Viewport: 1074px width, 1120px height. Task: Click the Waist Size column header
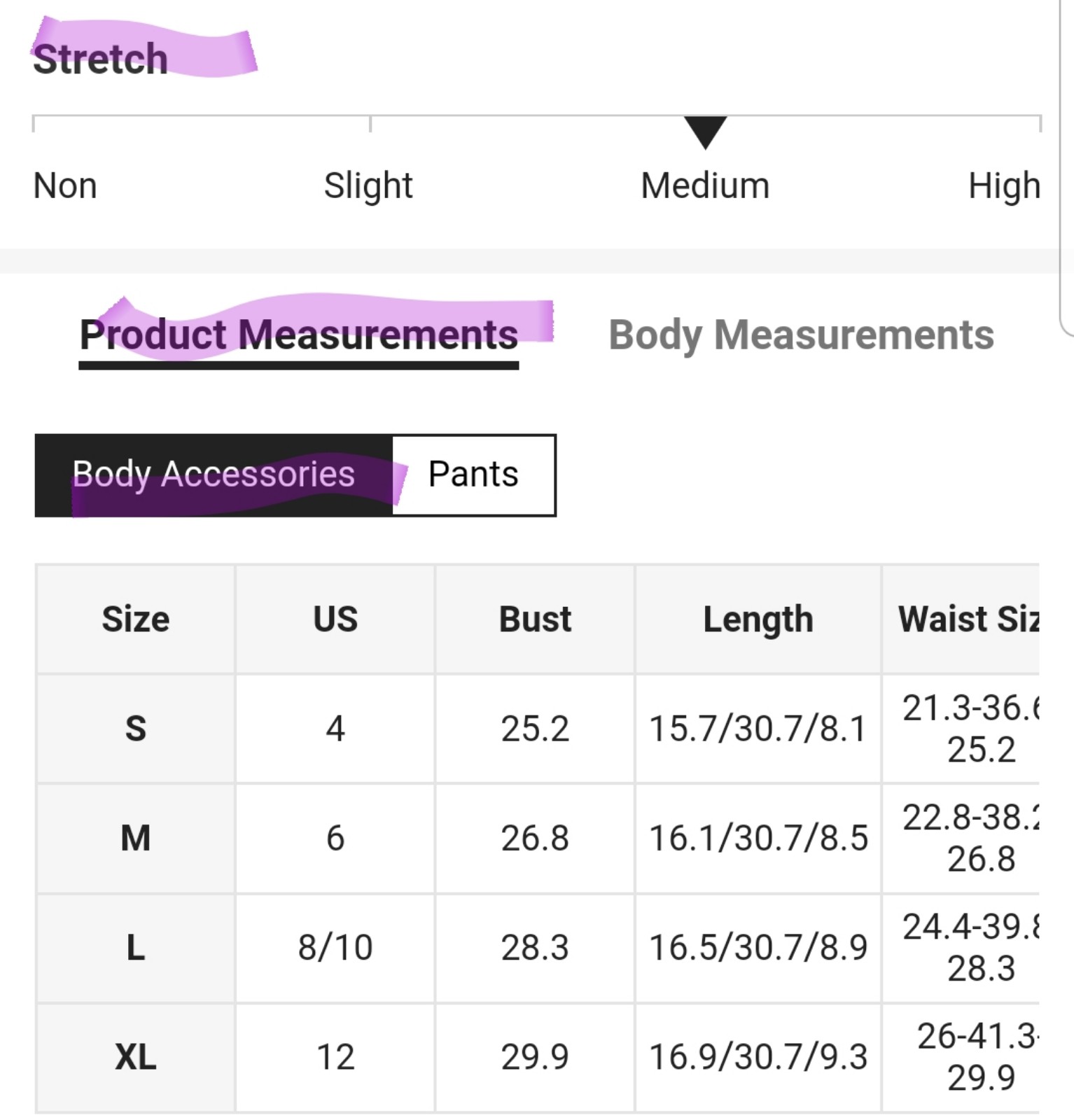pyautogui.click(x=961, y=619)
